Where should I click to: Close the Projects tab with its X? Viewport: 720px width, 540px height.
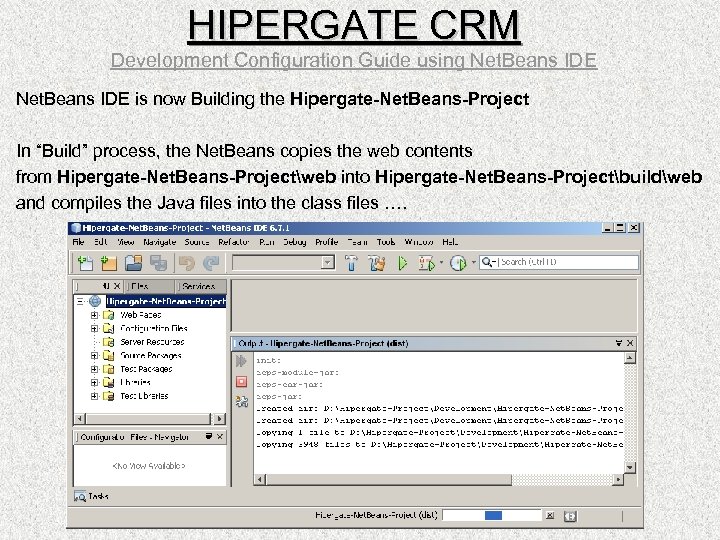(117, 286)
